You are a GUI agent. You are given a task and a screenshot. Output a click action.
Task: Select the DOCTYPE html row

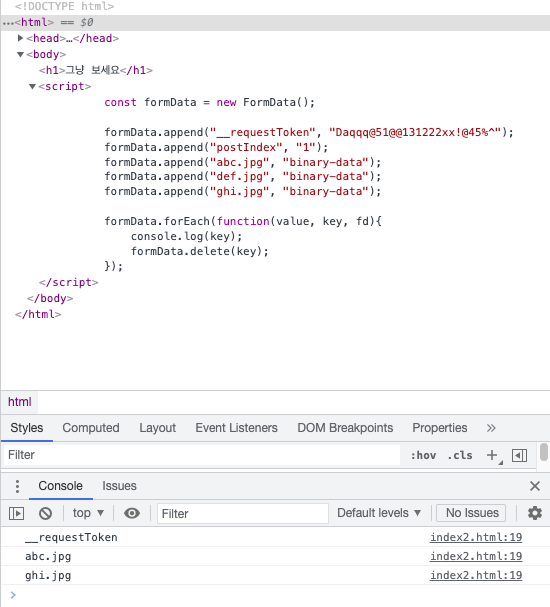64,7
